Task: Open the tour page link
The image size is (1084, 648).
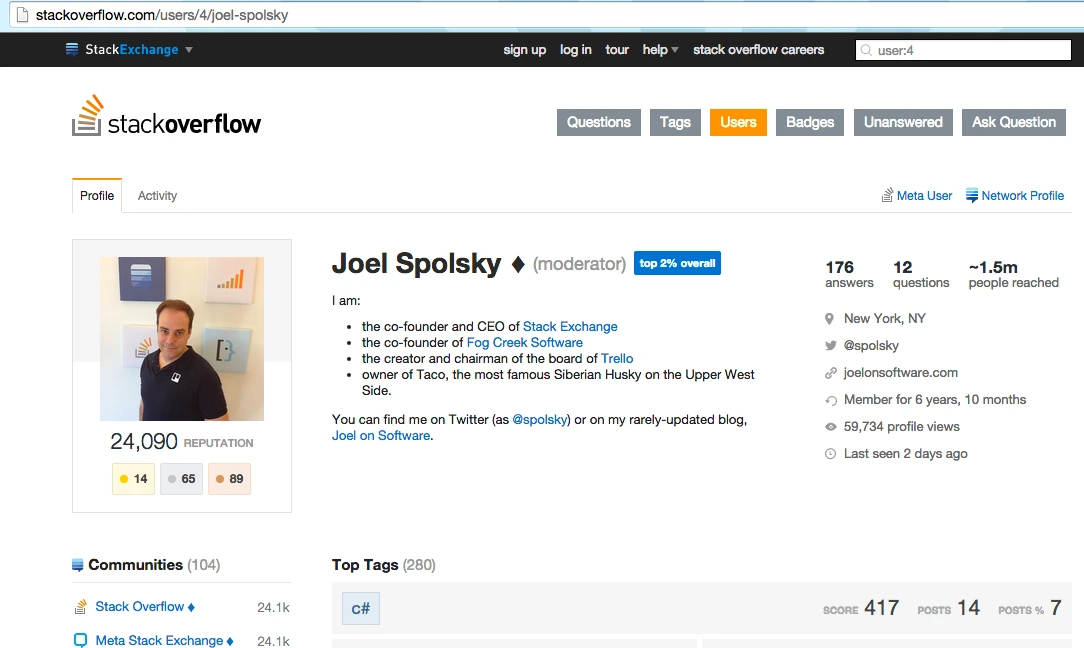Action: tap(617, 50)
